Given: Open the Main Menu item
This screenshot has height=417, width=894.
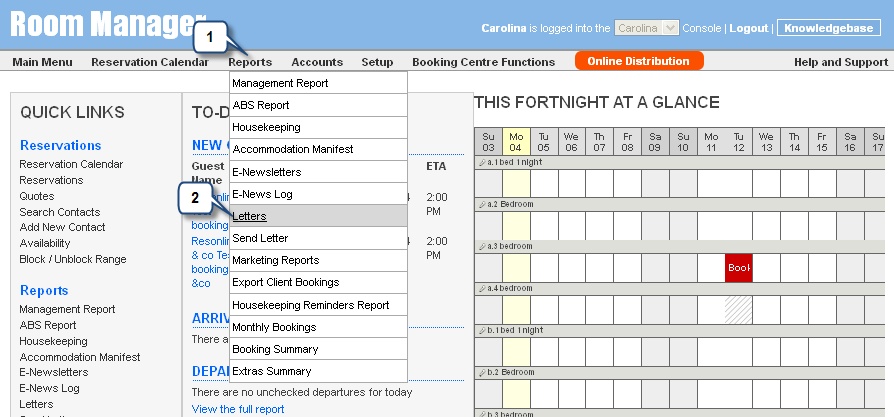Looking at the screenshot, I should tap(42, 62).
